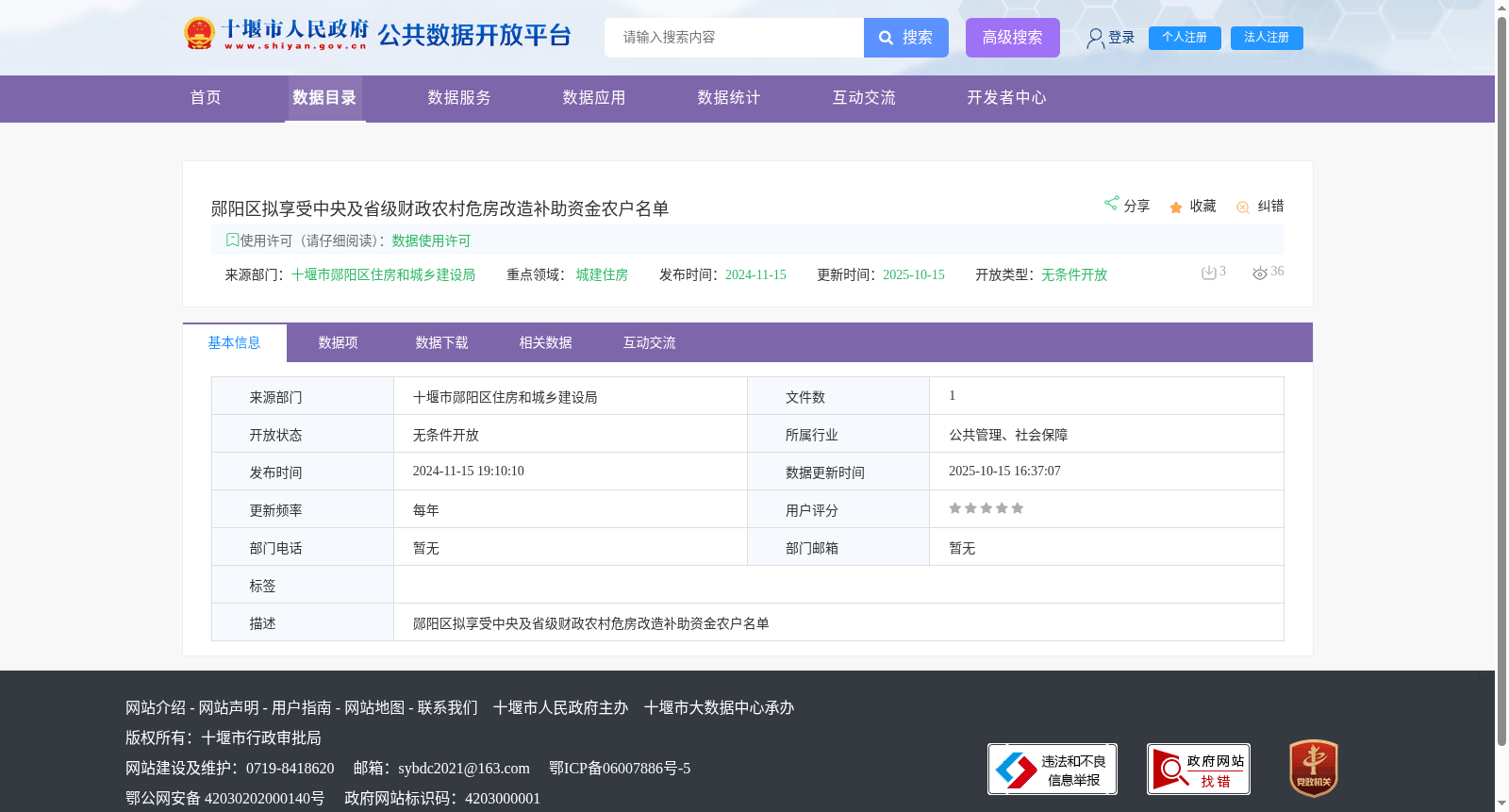Switch to 相关数据 tab
Image resolution: width=1509 pixels, height=812 pixels.
pos(546,342)
